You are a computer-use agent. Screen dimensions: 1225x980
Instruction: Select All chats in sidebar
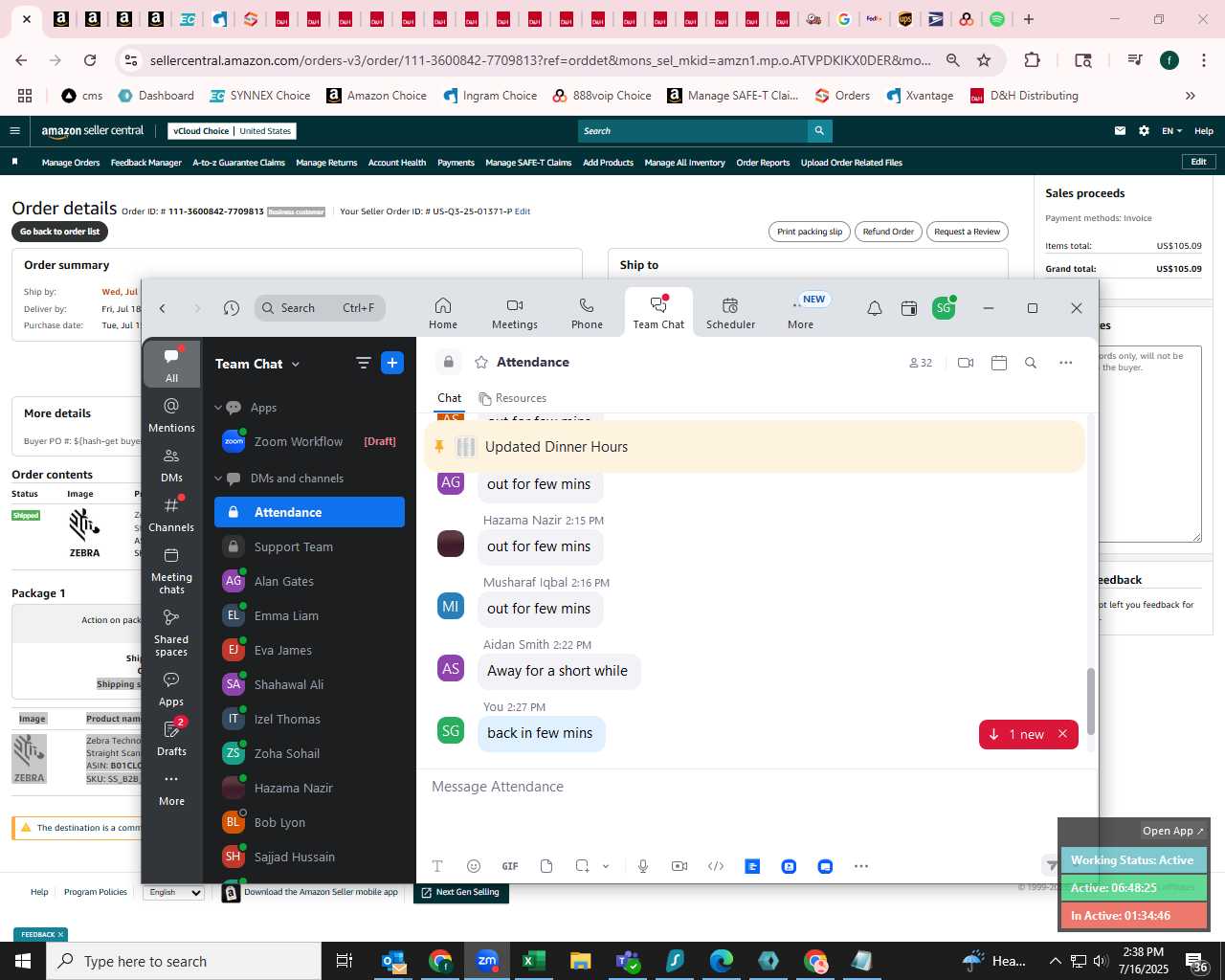[x=171, y=365]
